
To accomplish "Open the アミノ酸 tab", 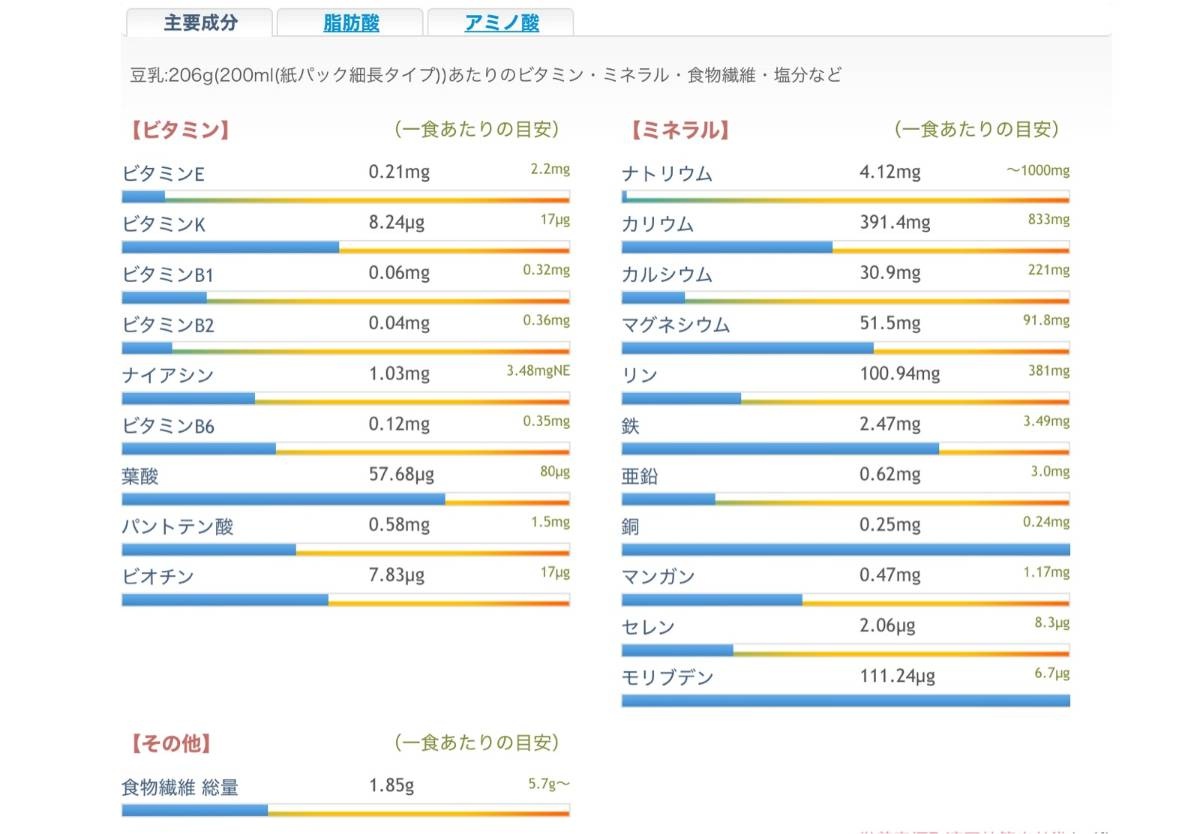I will point(501,23).
